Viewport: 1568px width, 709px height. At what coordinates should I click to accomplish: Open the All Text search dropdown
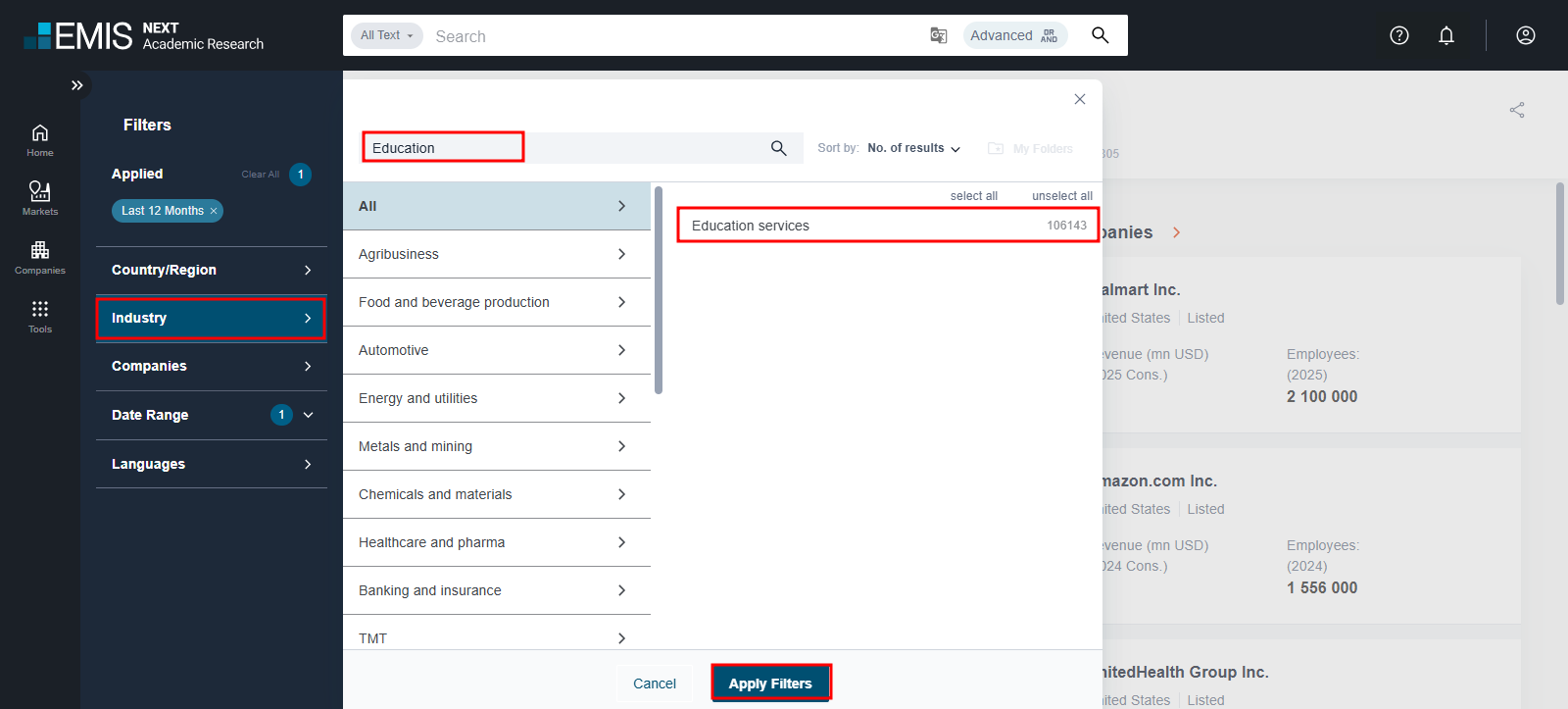(x=386, y=35)
